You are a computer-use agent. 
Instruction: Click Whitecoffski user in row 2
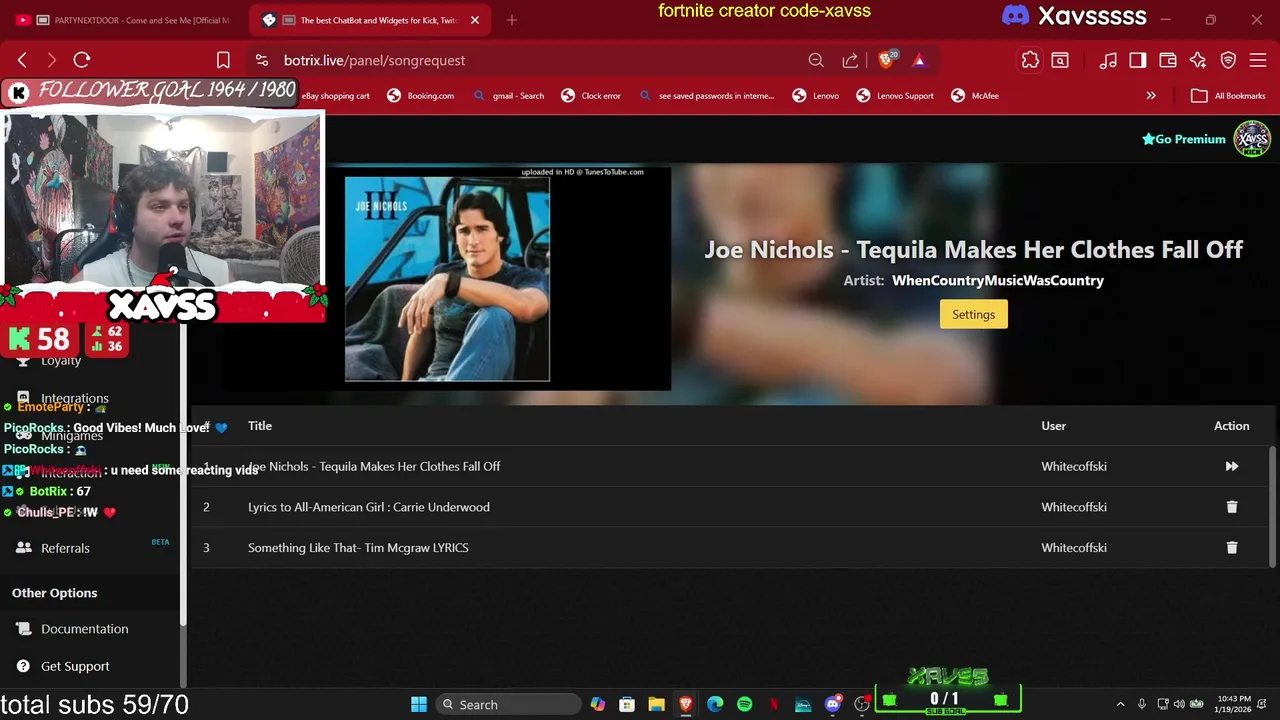[x=1073, y=507]
